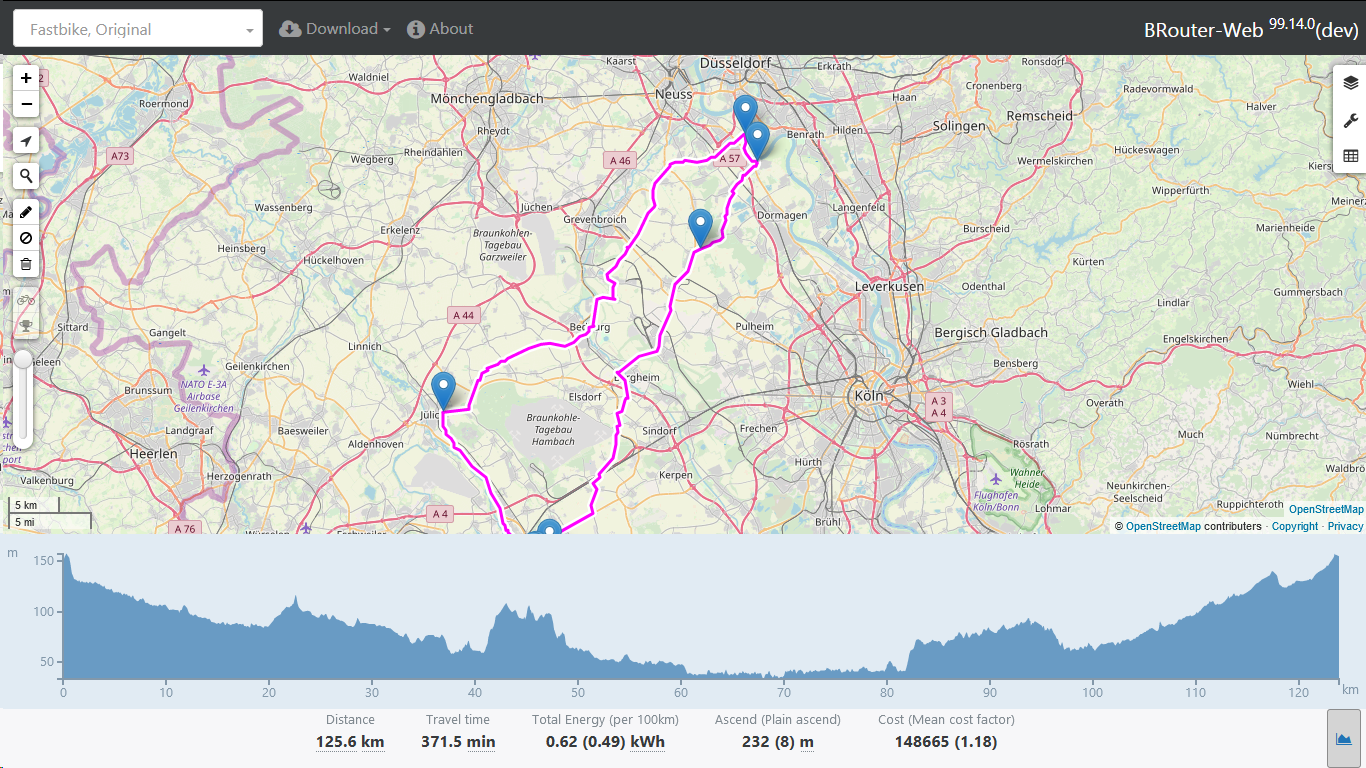Open the wrench profile settings tab
Image resolution: width=1366 pixels, height=768 pixels.
pyautogui.click(x=1351, y=120)
